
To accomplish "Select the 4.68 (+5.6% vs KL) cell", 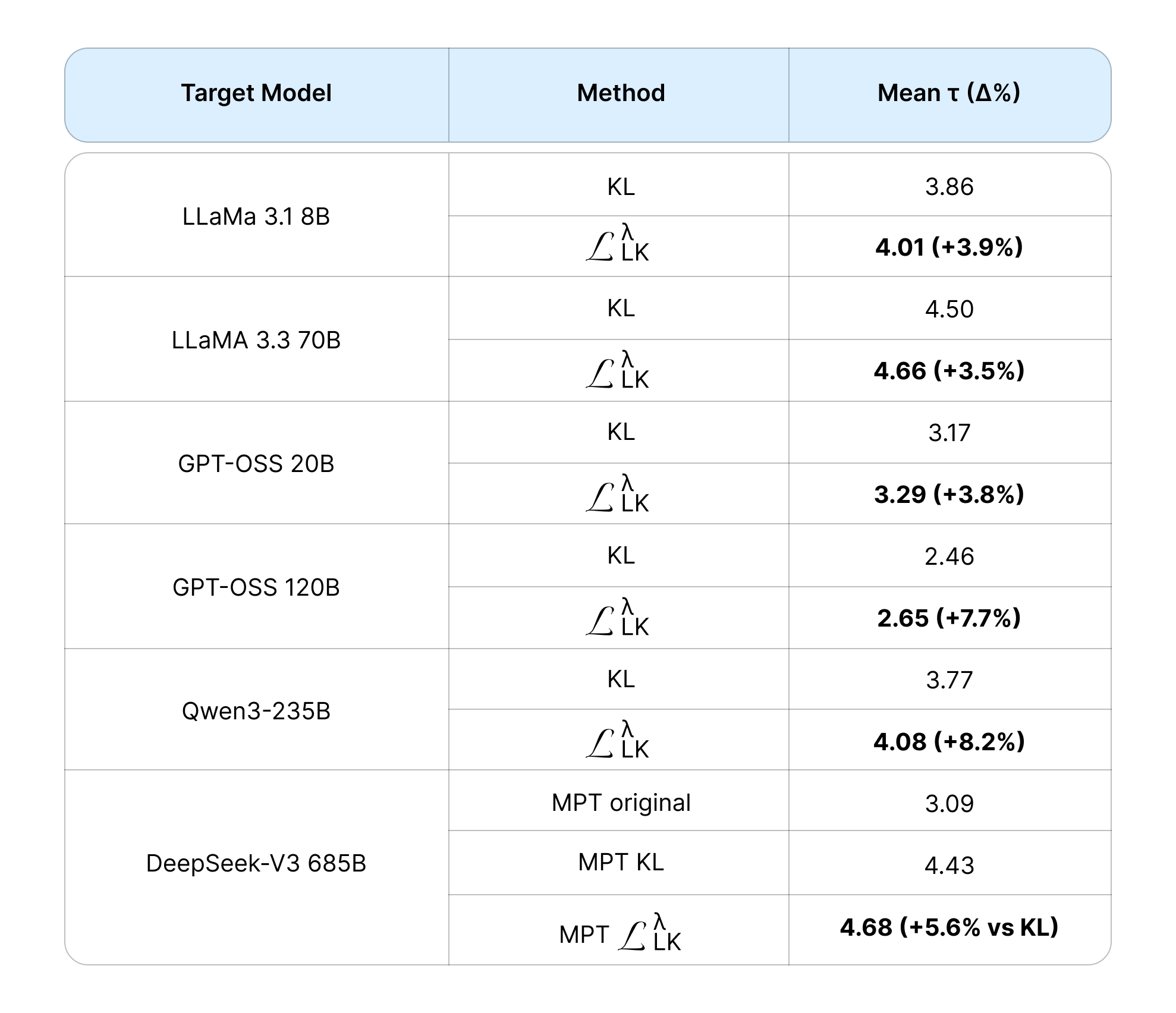I will 949,927.
